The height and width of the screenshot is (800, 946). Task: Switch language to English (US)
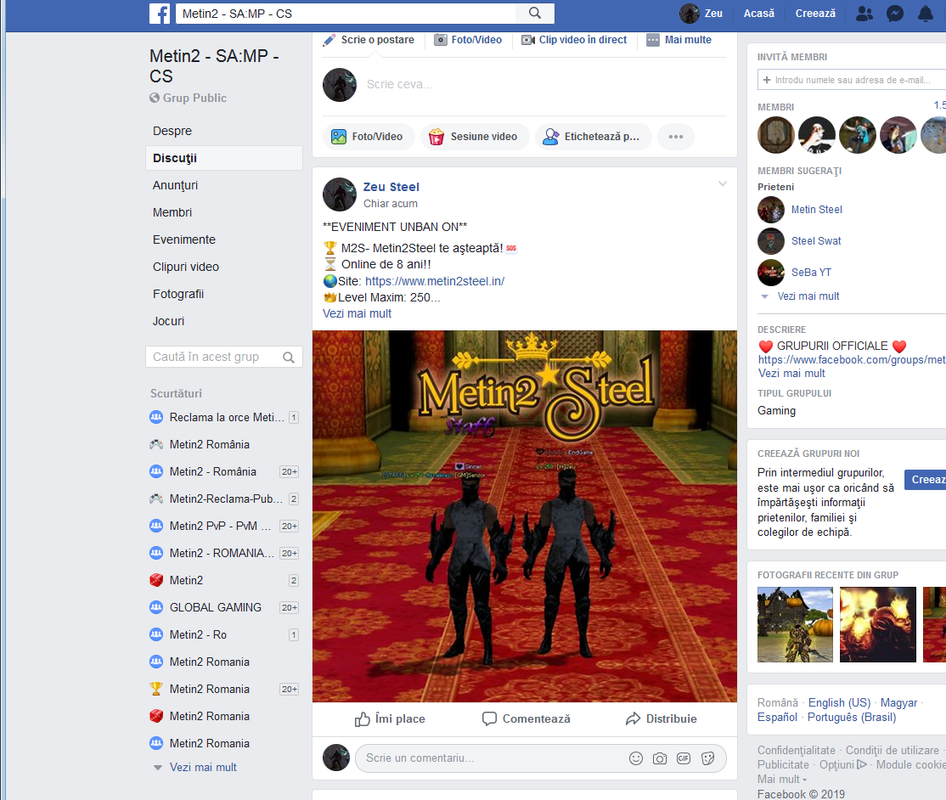pos(839,703)
